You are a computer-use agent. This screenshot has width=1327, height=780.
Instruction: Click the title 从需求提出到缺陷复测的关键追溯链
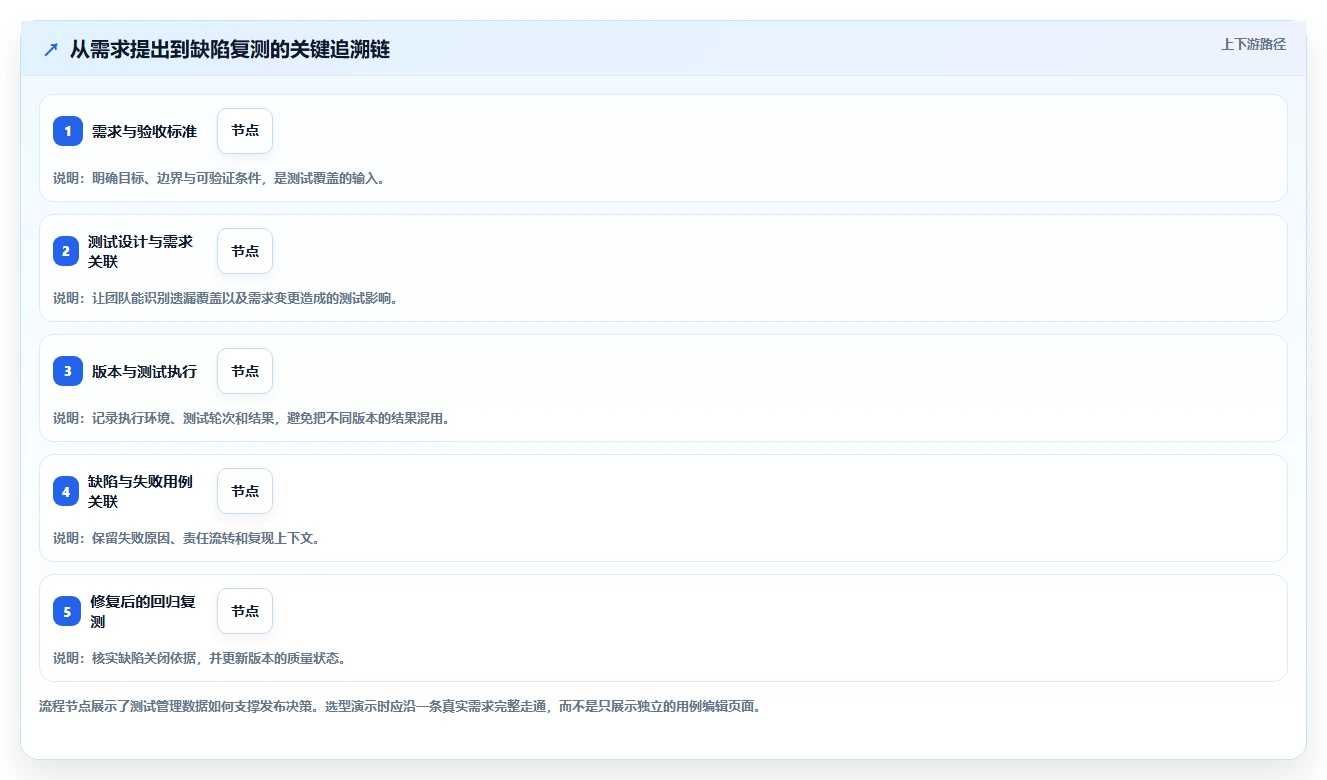[230, 50]
